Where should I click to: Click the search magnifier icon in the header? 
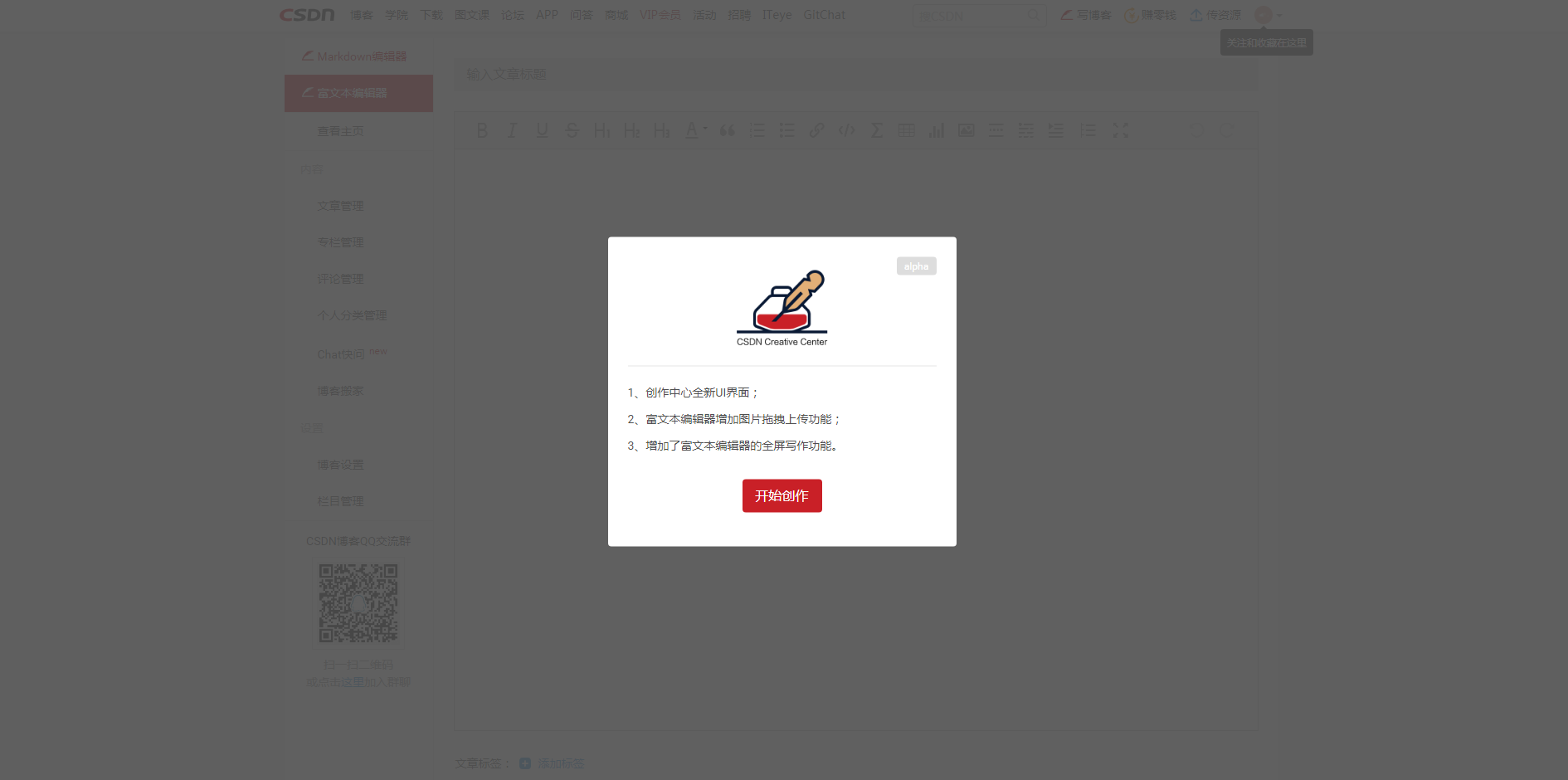(1034, 15)
